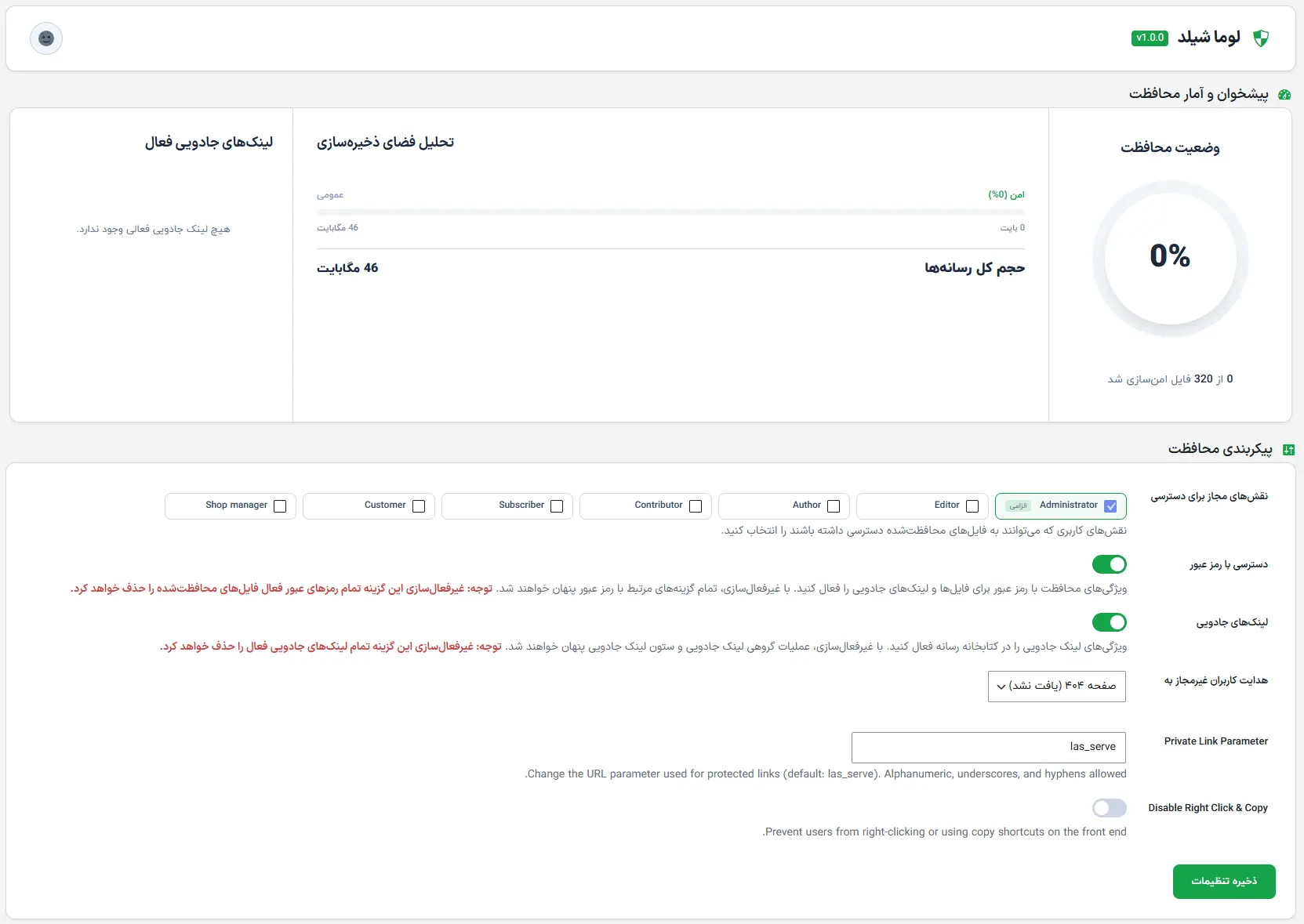Enable Disable Right Click & Copy toggle

(x=1110, y=808)
